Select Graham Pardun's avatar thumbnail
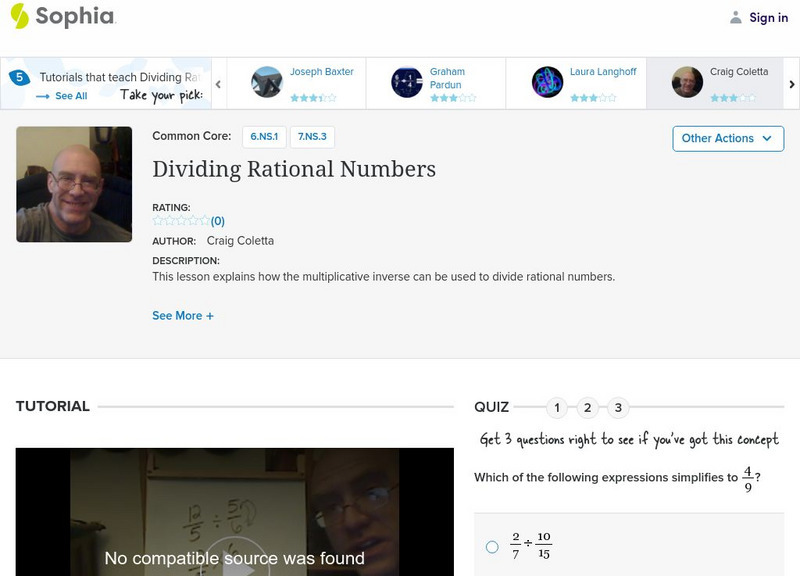Screen dimensions: 800x576 point(407,82)
